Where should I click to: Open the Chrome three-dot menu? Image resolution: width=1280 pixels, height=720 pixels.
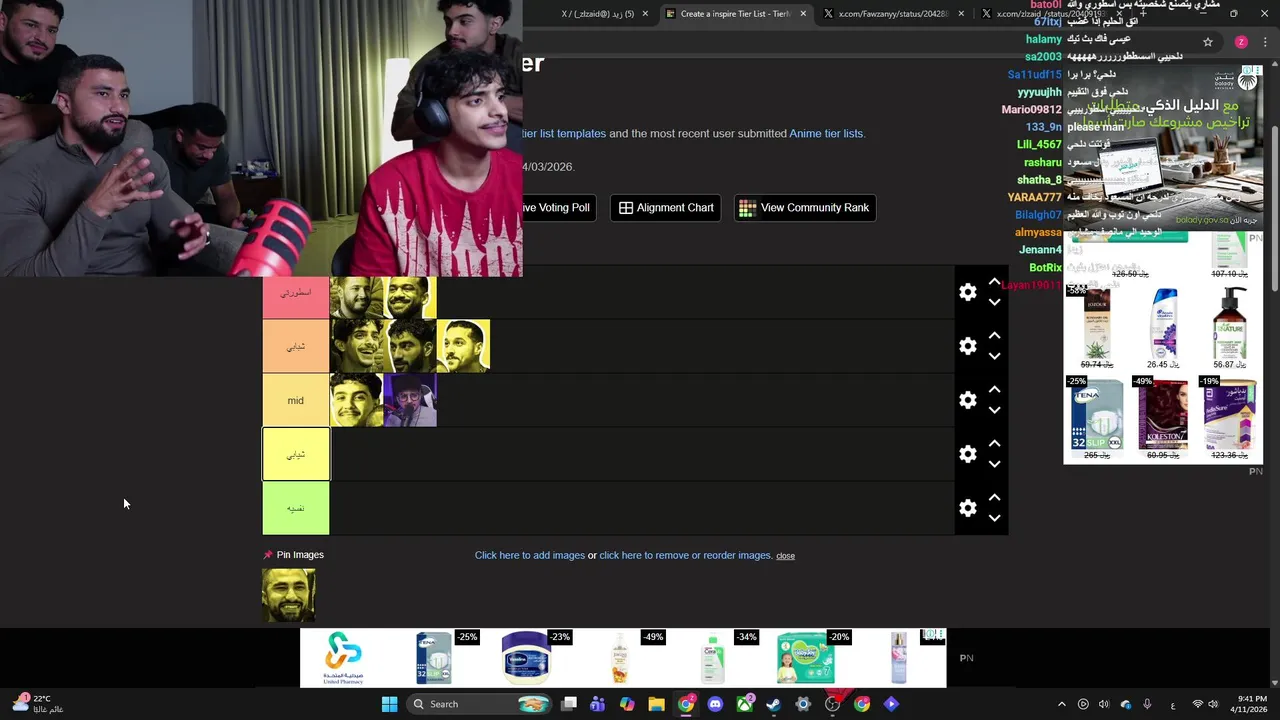(1266, 42)
